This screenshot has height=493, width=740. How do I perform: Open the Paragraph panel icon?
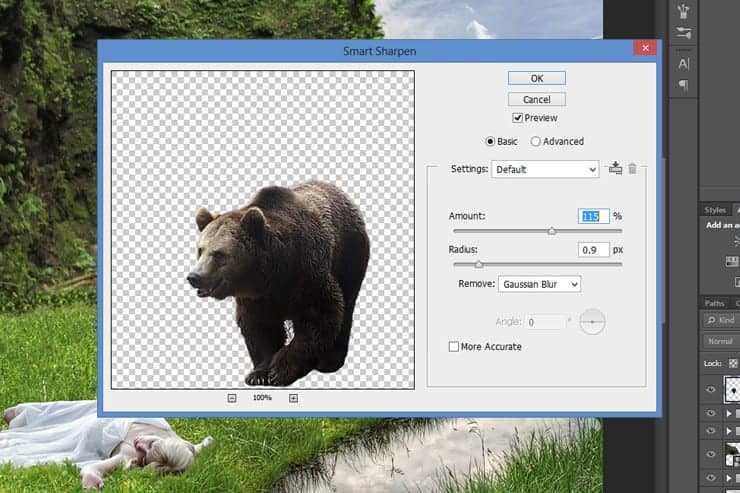point(684,85)
